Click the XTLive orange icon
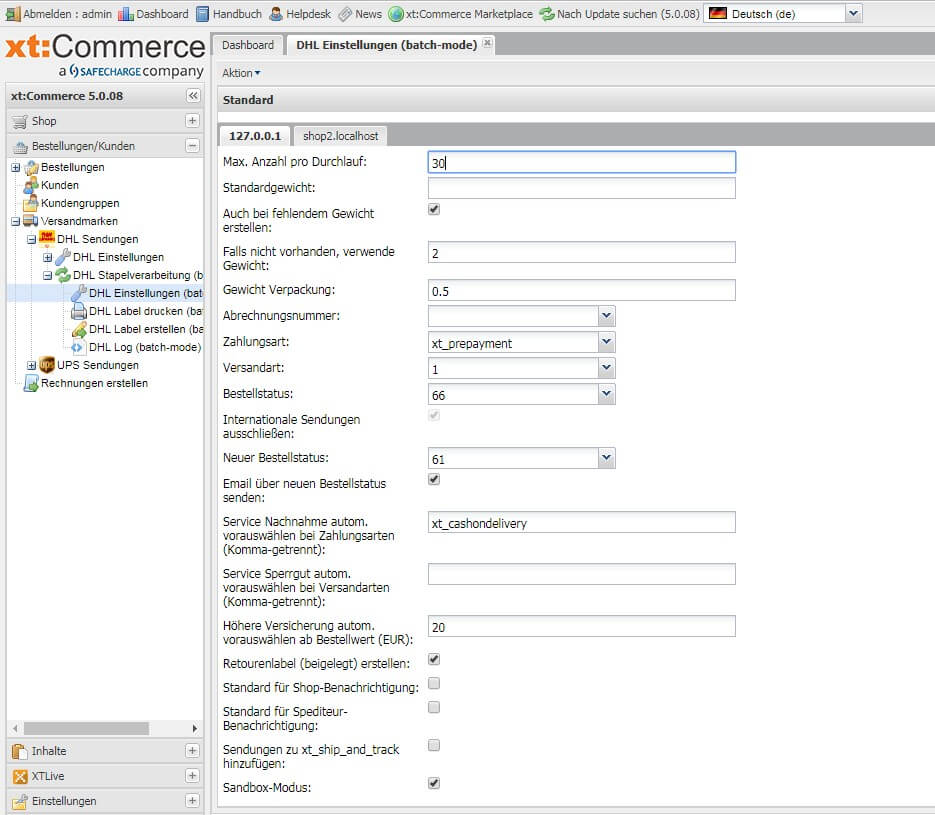The image size is (935, 815). (x=20, y=776)
